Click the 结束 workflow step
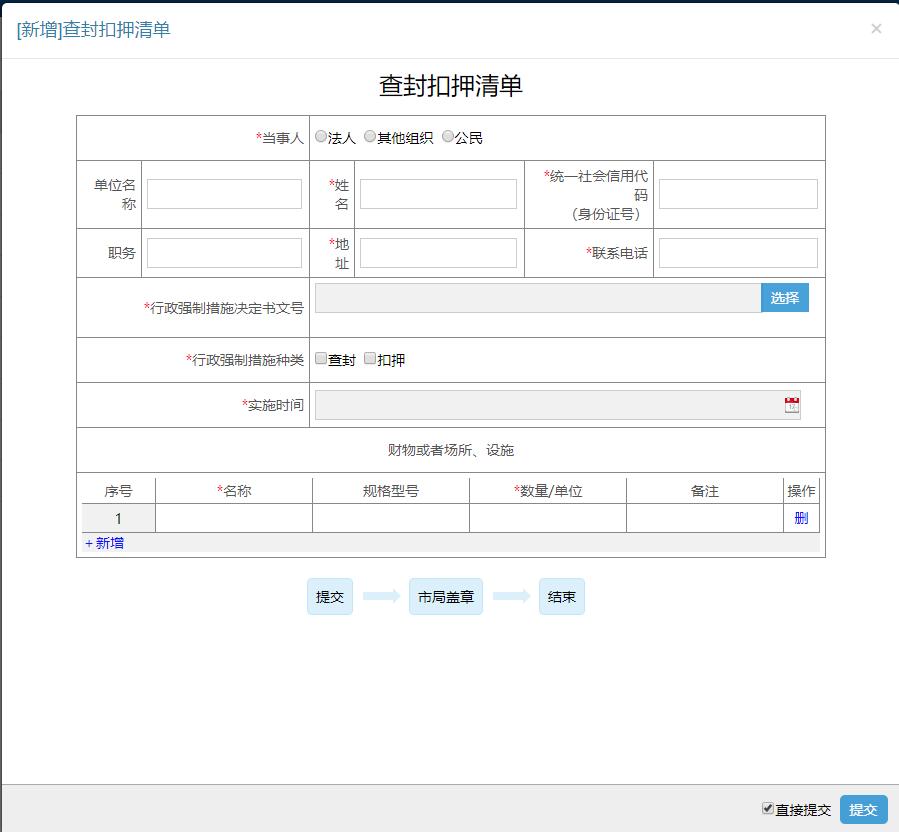 pos(561,596)
